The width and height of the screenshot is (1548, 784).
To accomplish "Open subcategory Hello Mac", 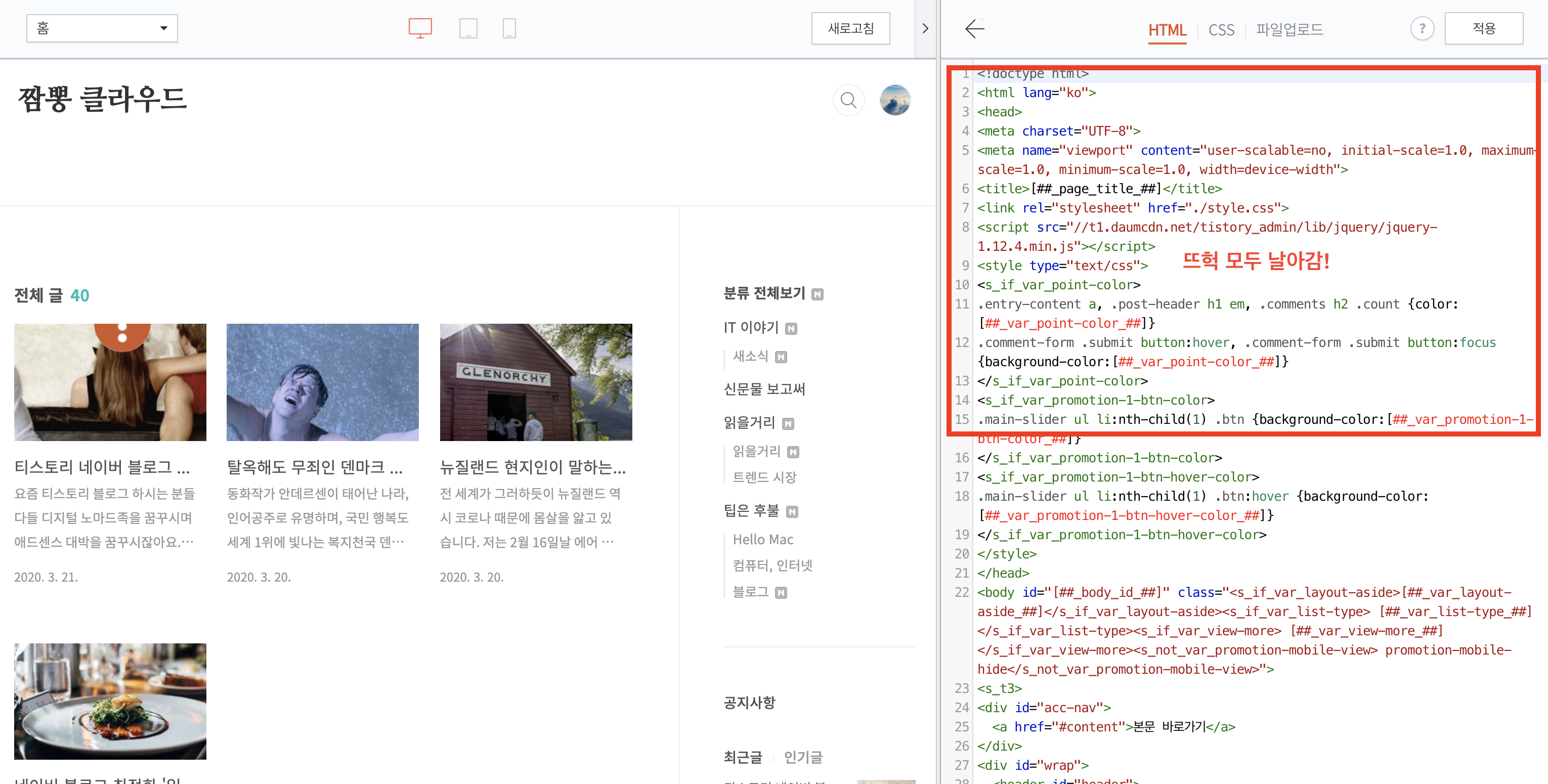I will [x=762, y=540].
